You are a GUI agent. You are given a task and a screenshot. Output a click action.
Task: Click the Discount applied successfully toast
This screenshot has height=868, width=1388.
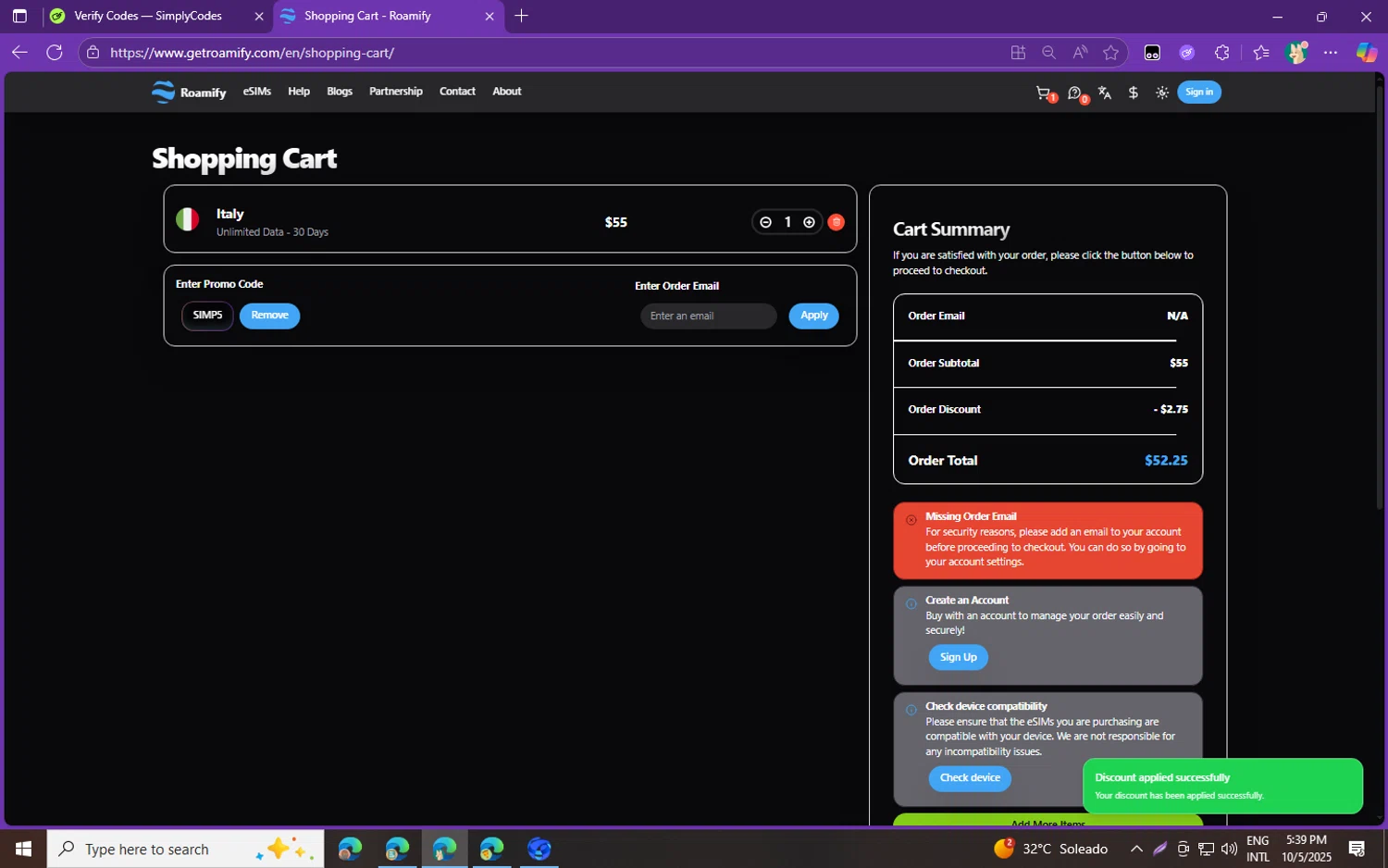(x=1222, y=786)
